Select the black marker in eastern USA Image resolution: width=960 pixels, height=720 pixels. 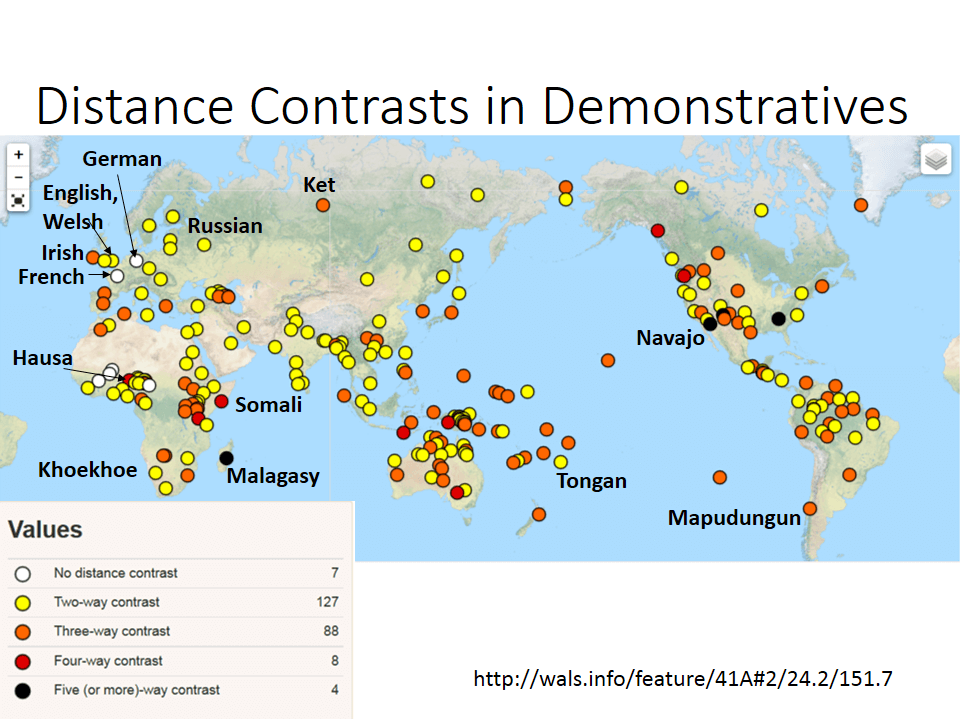(x=778, y=318)
